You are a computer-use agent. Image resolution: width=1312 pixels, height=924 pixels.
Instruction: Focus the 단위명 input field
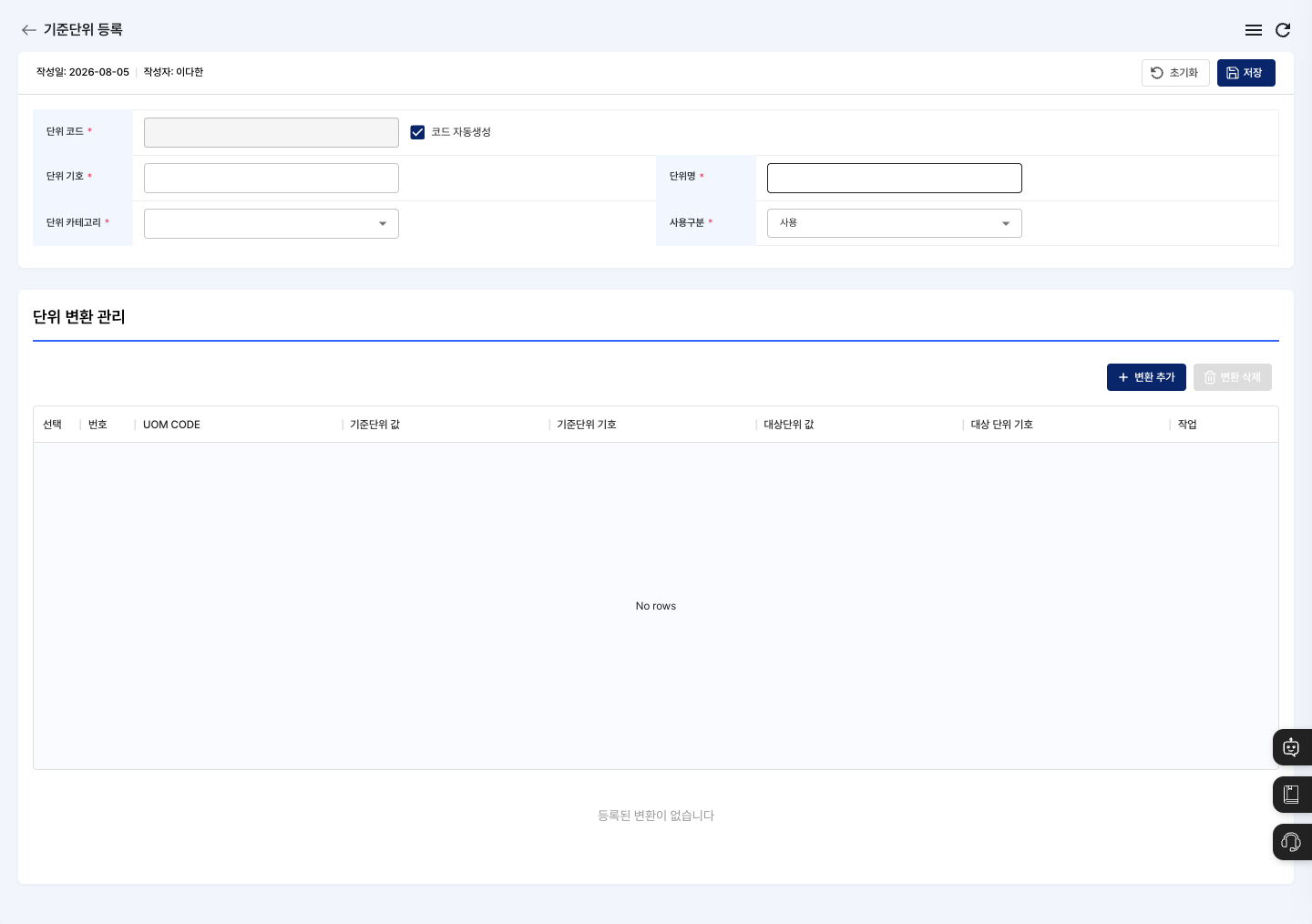[x=895, y=178]
